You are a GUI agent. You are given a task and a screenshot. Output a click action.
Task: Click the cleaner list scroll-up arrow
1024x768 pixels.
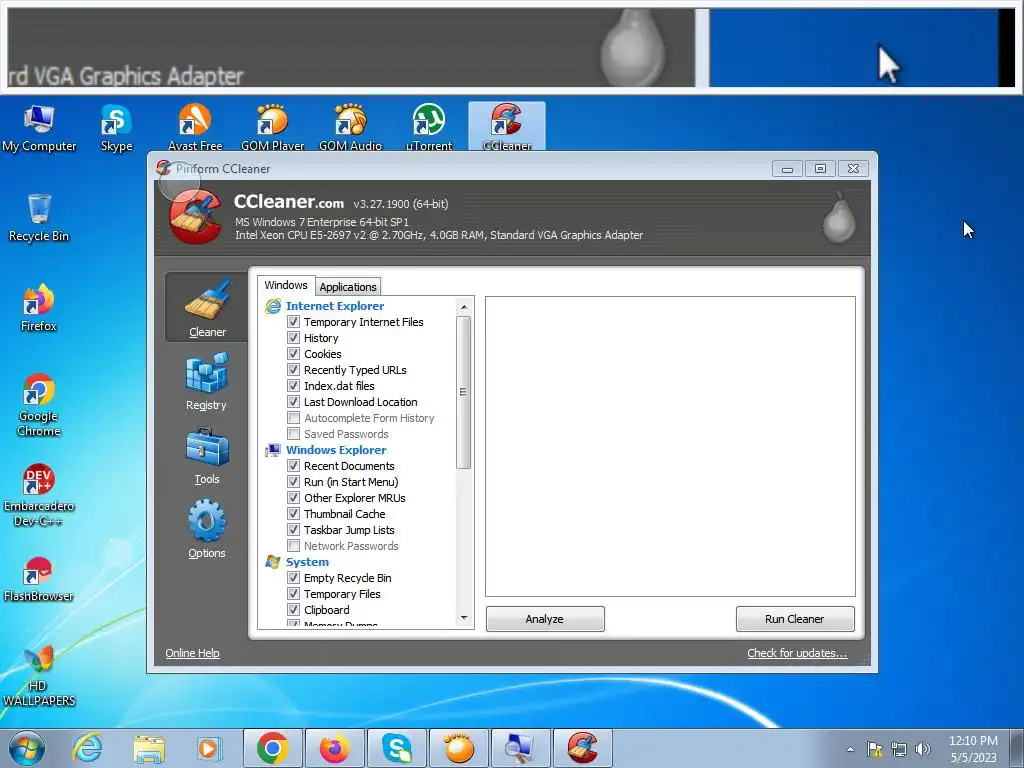464,307
